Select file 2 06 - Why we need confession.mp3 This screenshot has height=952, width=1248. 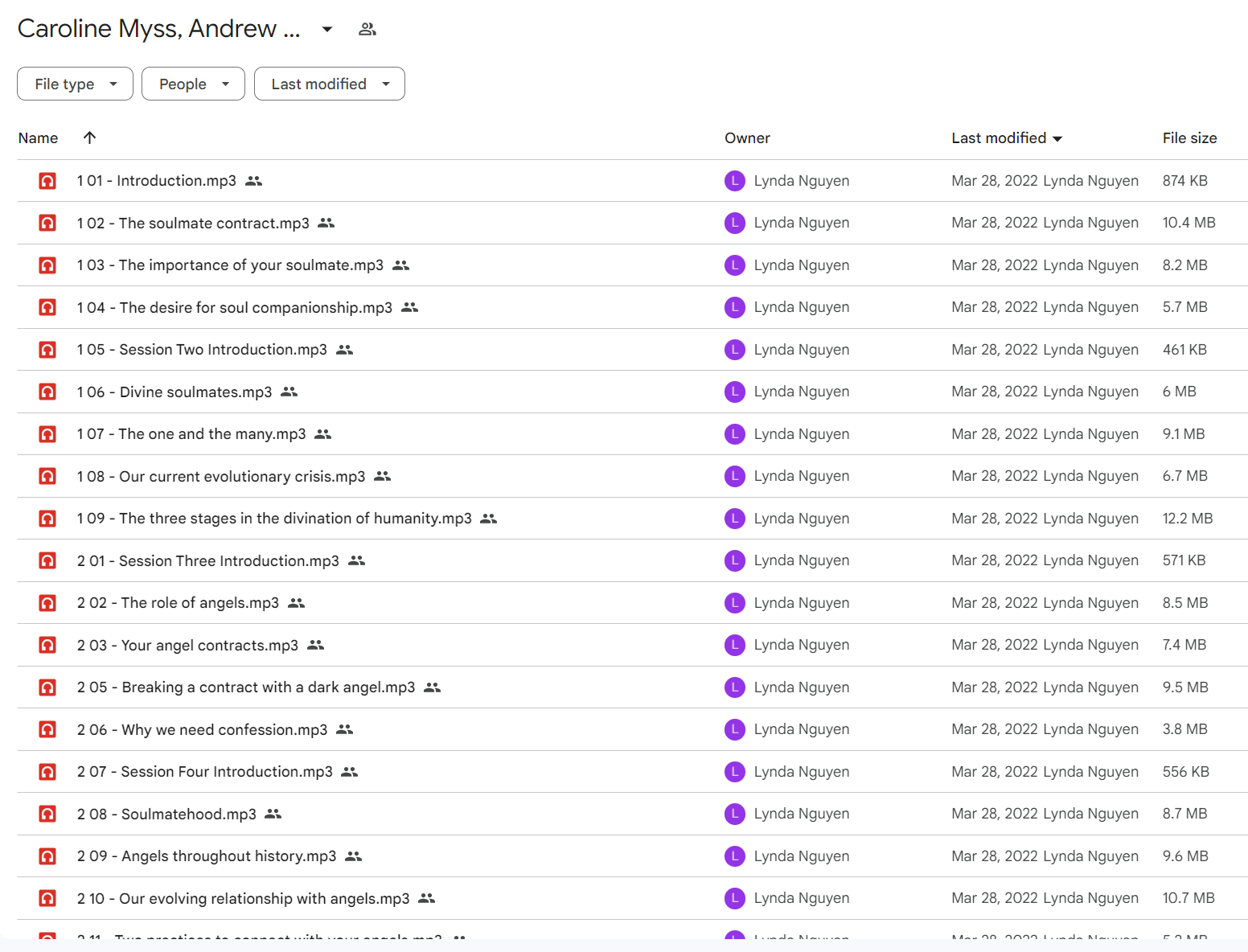coord(202,729)
